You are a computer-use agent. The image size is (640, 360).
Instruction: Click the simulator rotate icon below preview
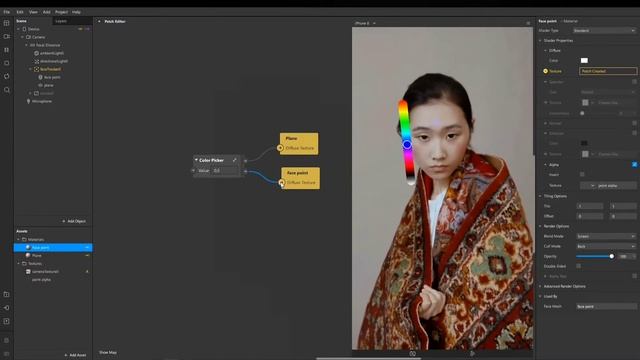(x=413, y=354)
